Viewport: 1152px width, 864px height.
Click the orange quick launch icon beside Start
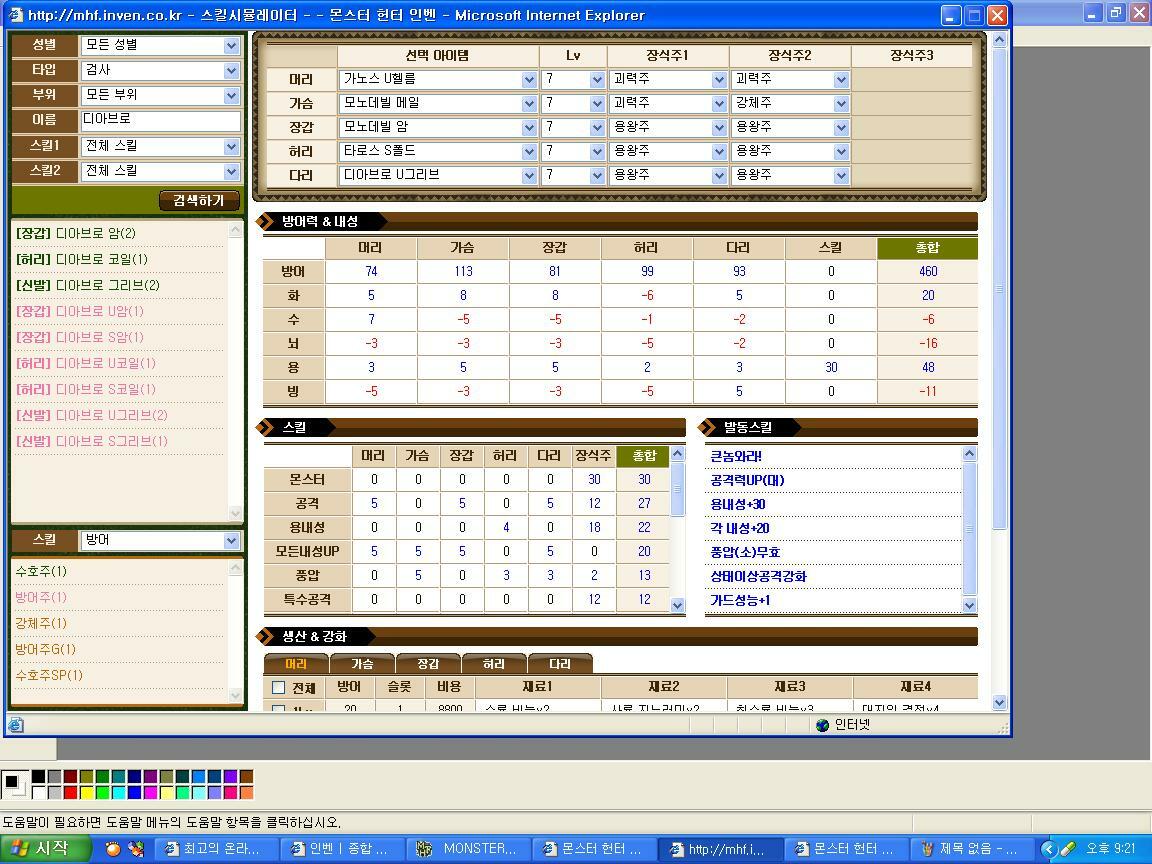pos(113,849)
